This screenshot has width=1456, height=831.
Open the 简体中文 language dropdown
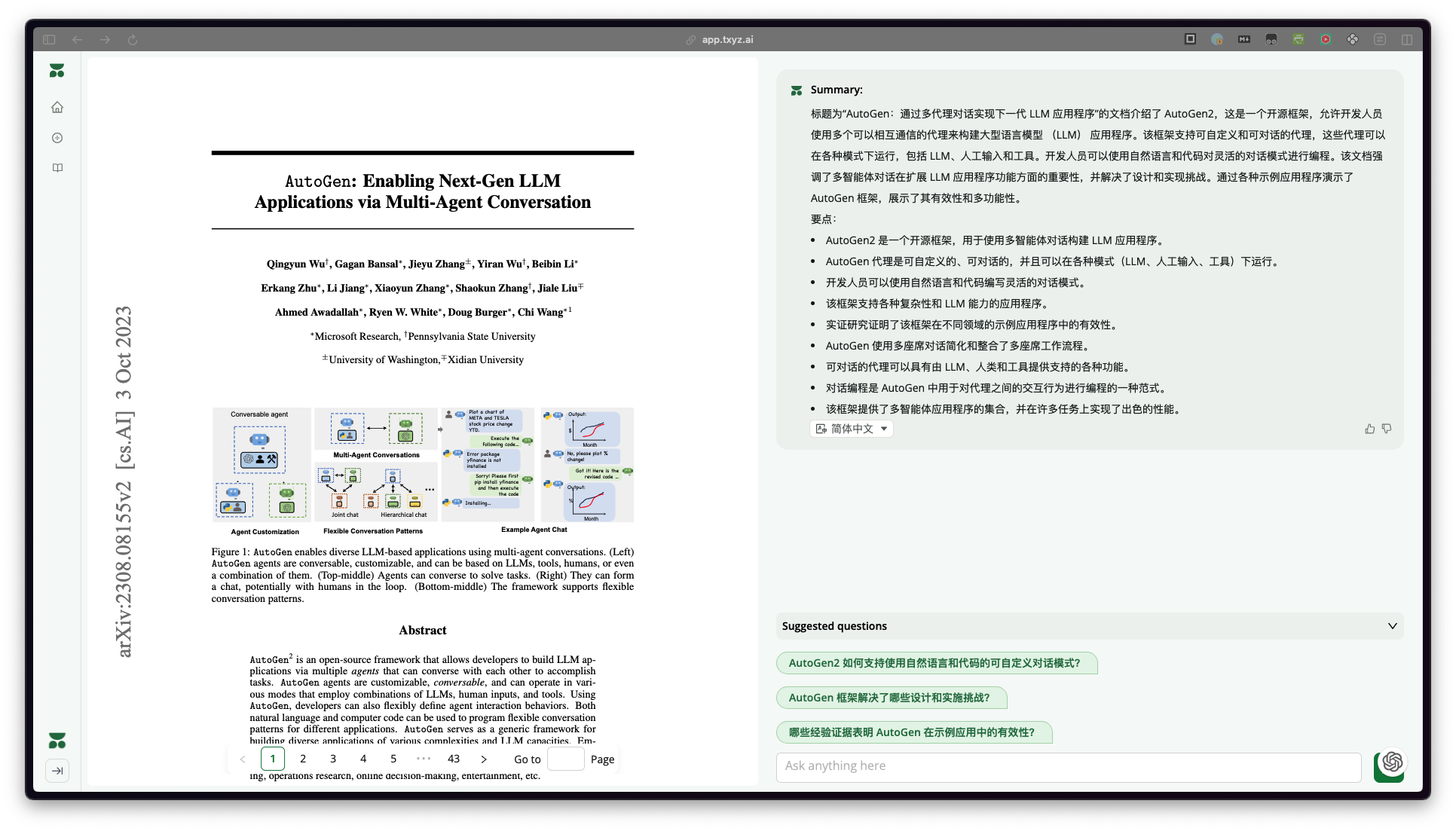852,429
